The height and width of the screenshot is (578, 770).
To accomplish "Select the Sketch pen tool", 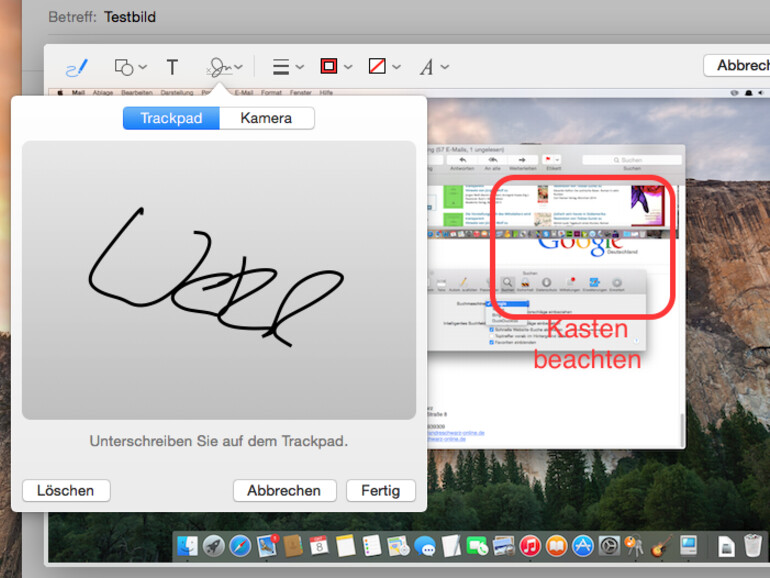I will pos(77,67).
